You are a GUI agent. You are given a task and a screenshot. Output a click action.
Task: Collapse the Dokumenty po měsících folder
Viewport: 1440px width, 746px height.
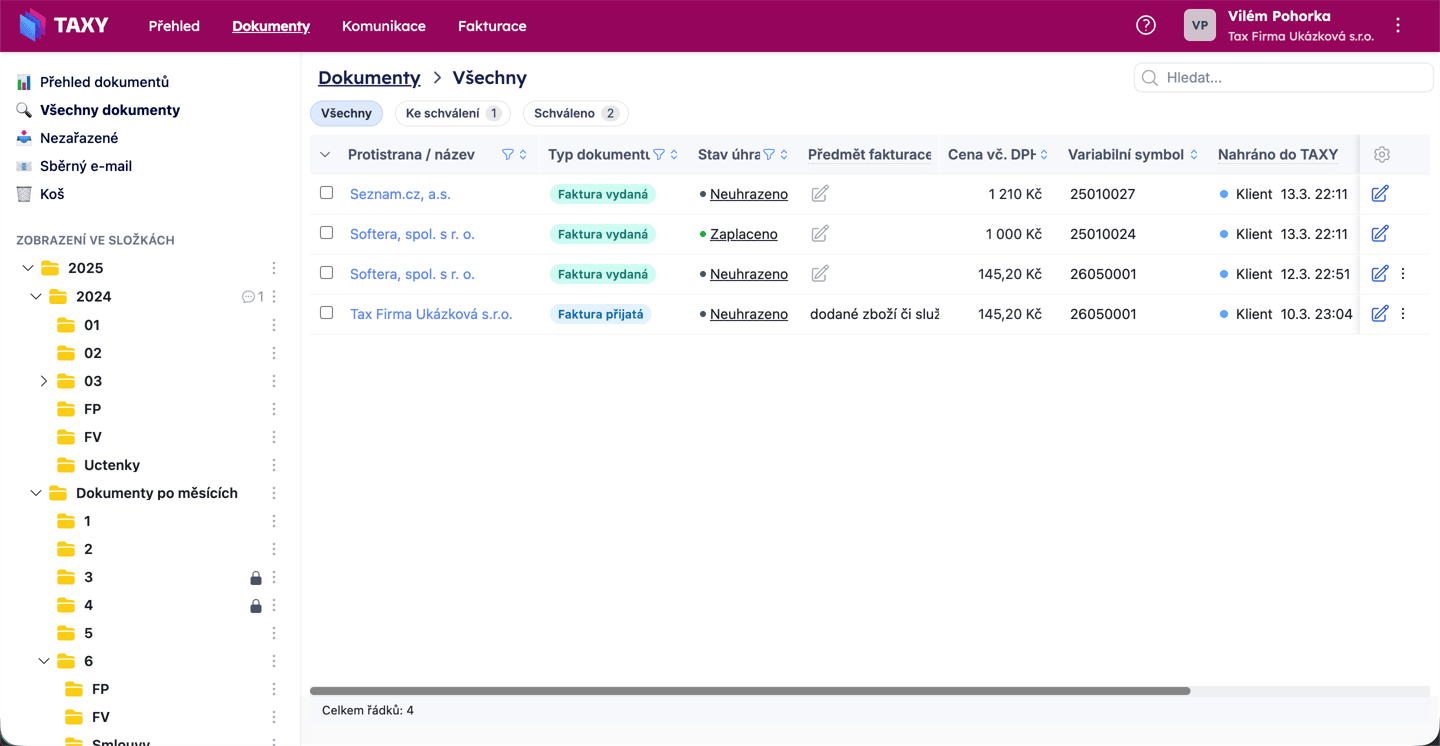[36, 493]
